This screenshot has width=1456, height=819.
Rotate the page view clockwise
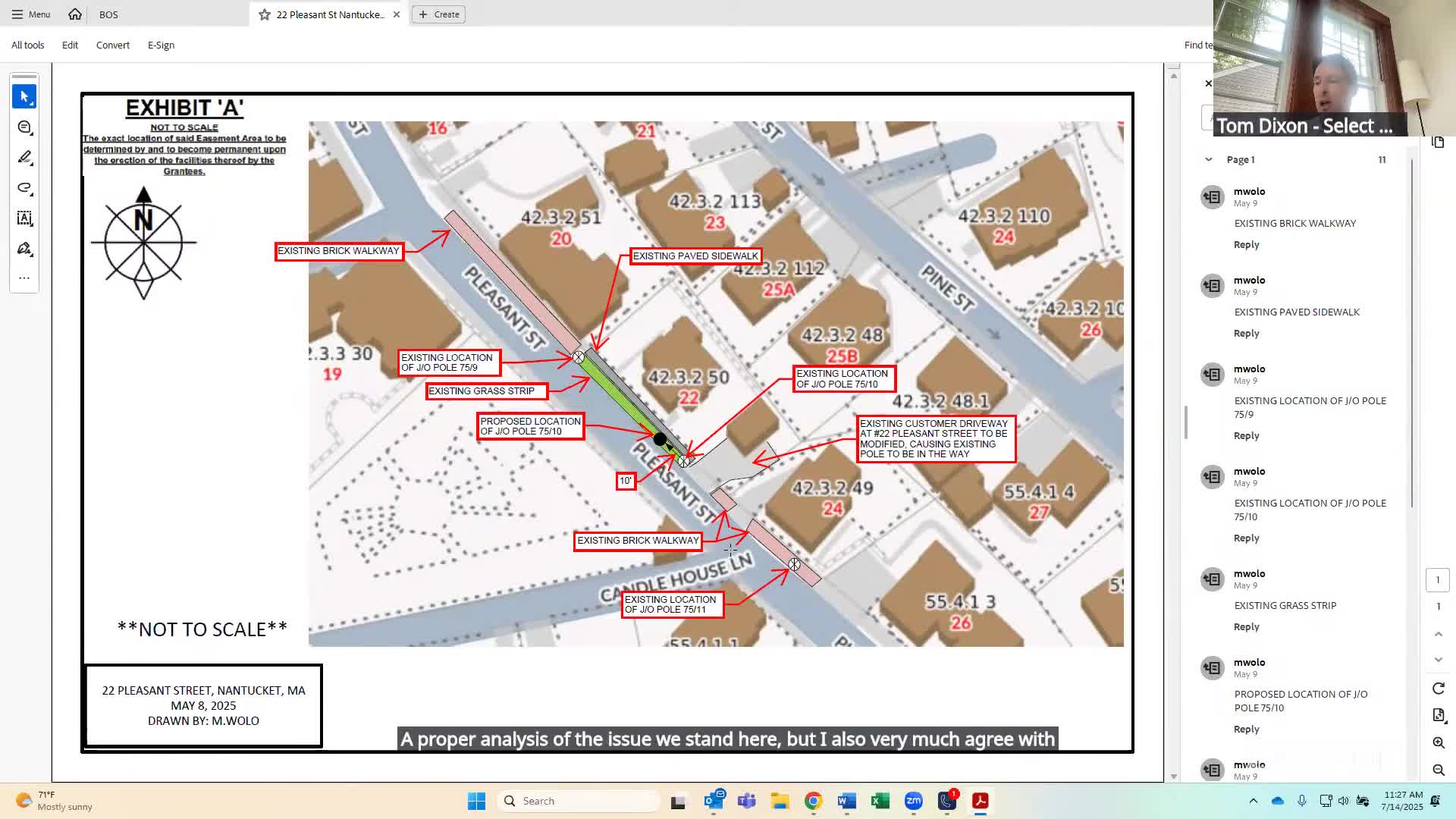coord(1438,689)
